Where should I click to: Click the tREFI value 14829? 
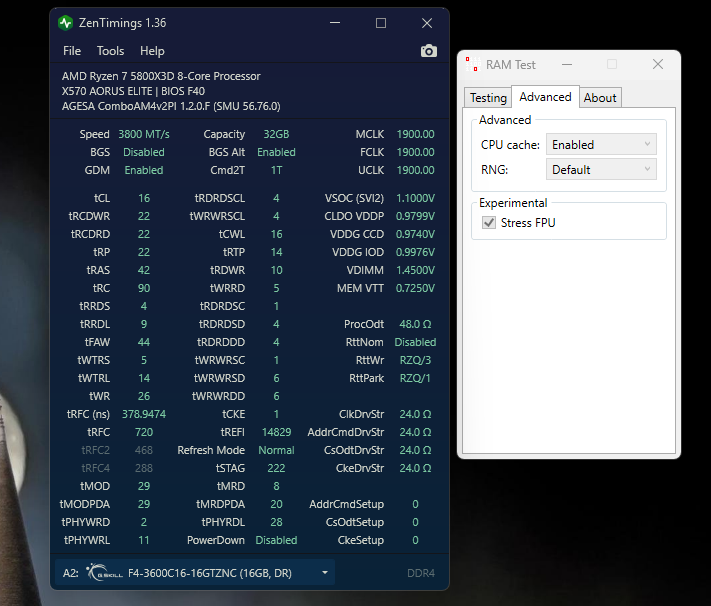[276, 432]
